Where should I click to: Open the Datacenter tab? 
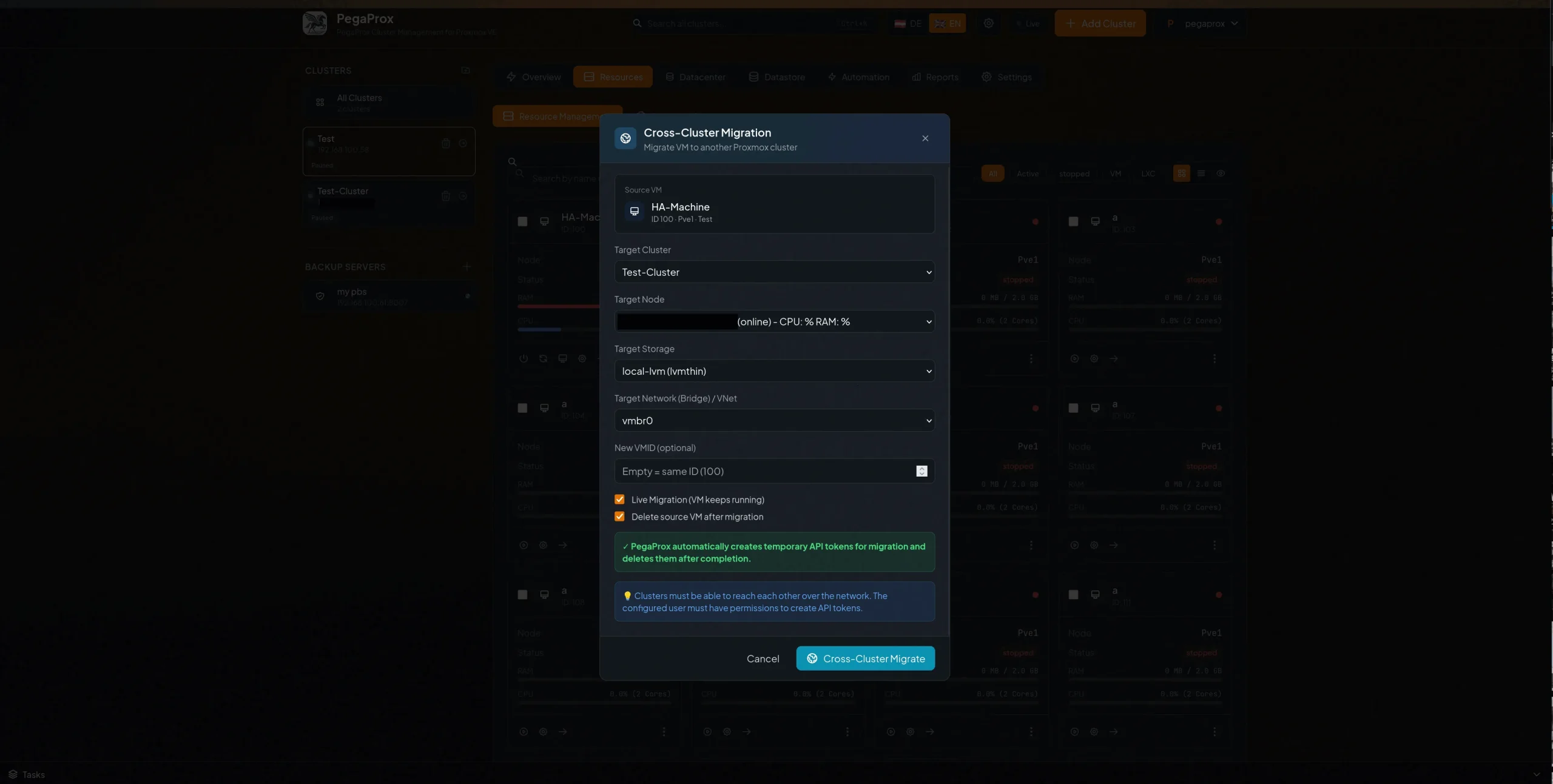click(x=695, y=77)
